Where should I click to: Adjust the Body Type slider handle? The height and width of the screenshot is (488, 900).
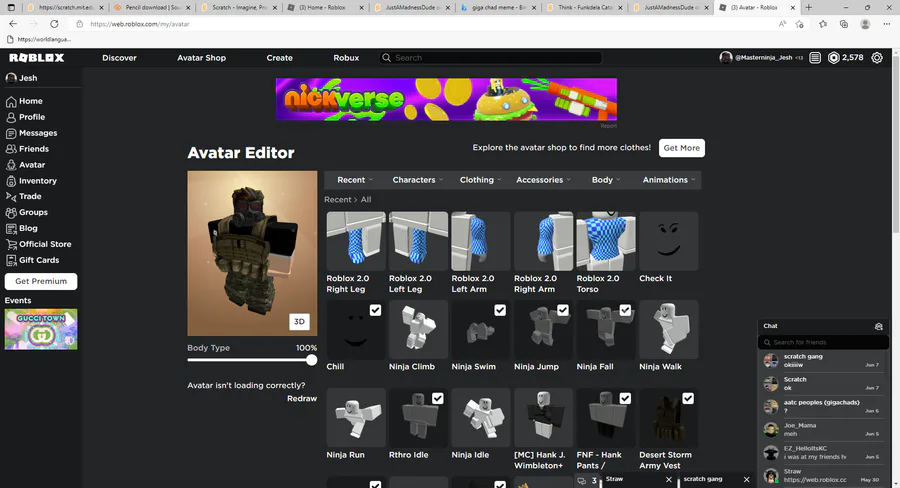pyautogui.click(x=311, y=360)
